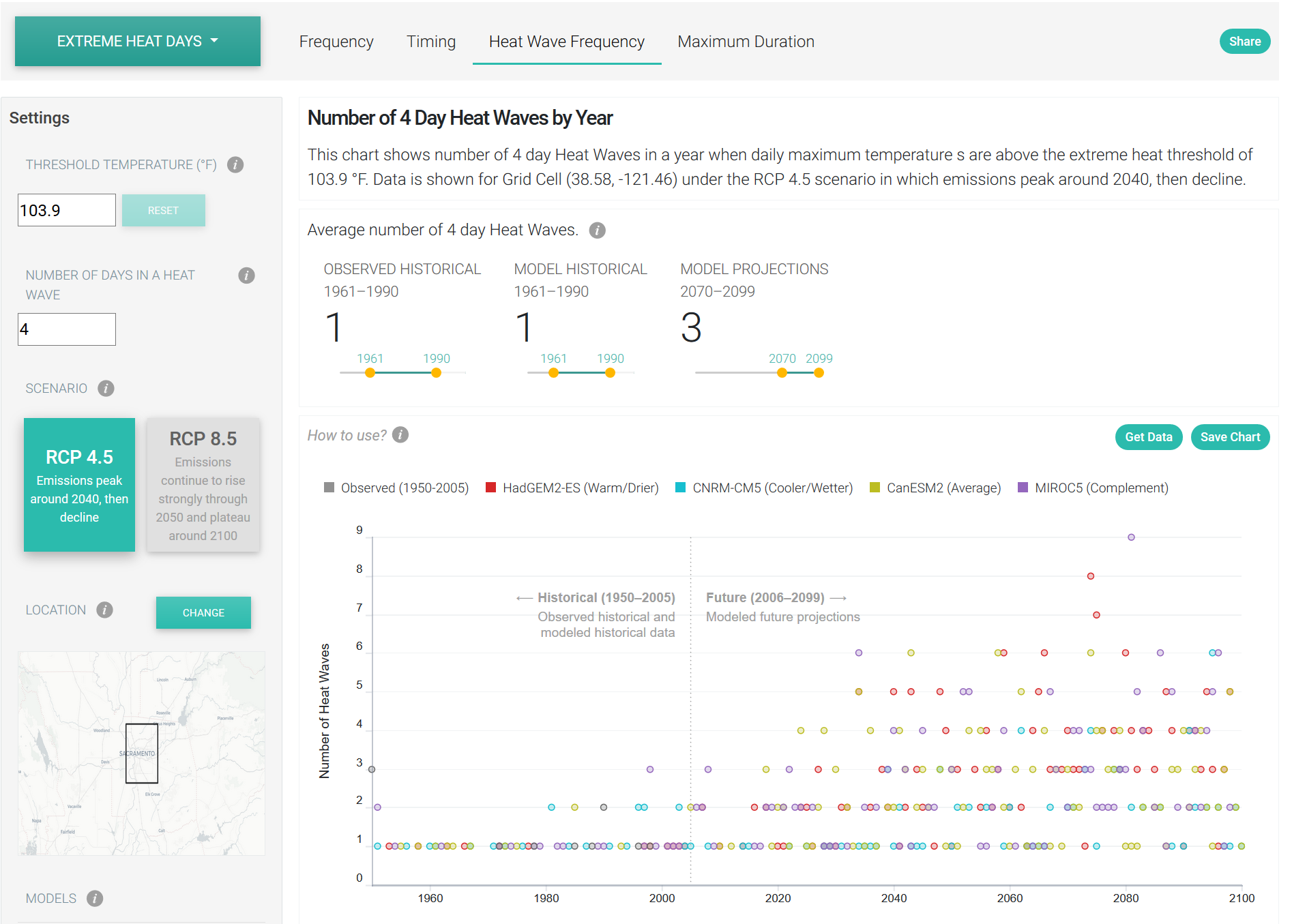Viewport: 1292px width, 924px height.
Task: Click the purple data point at 9 heat waves
Action: tap(1131, 537)
